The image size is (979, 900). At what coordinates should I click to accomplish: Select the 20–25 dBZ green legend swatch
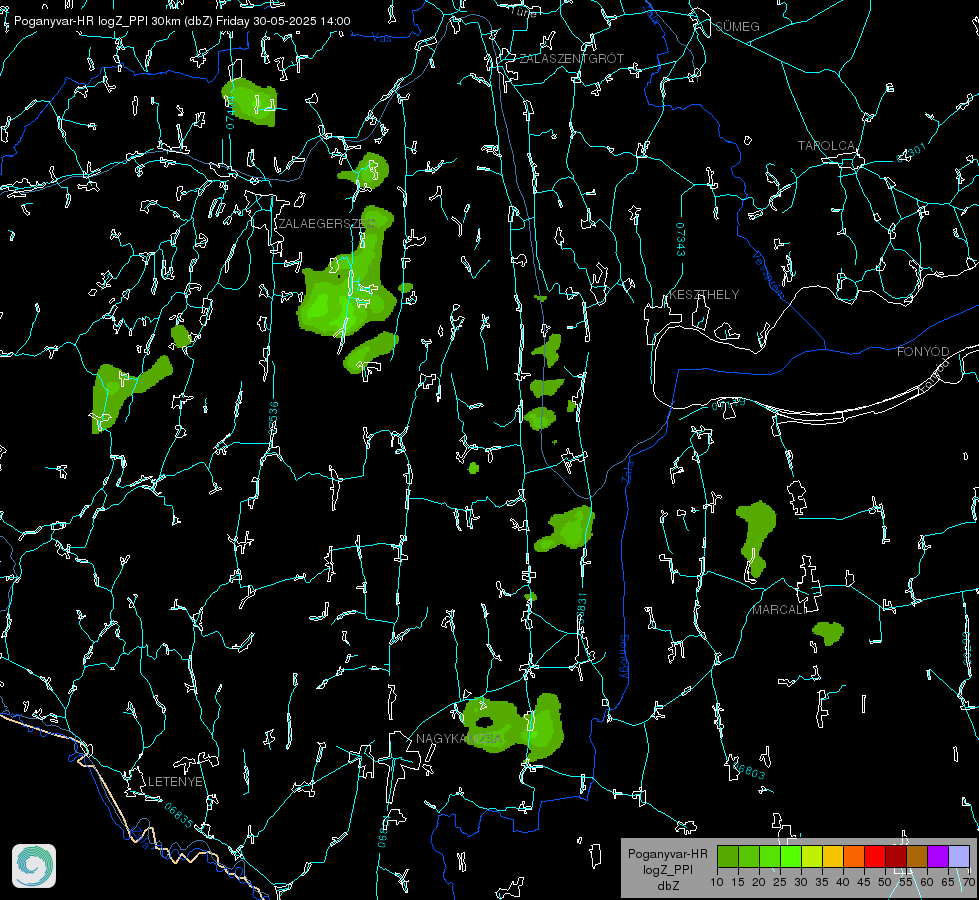[770, 856]
